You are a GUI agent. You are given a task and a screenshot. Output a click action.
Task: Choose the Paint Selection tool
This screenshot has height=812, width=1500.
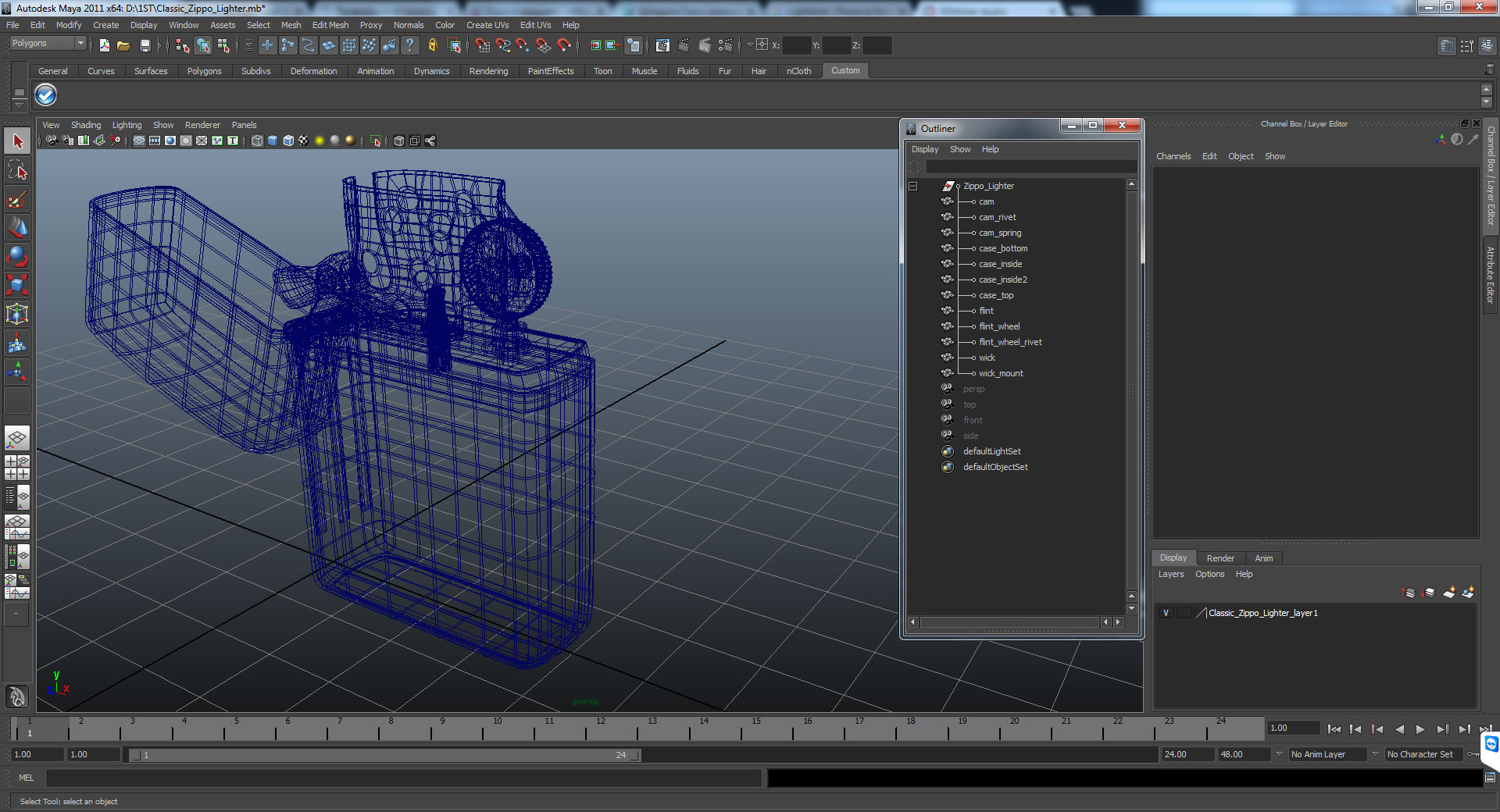click(x=17, y=200)
